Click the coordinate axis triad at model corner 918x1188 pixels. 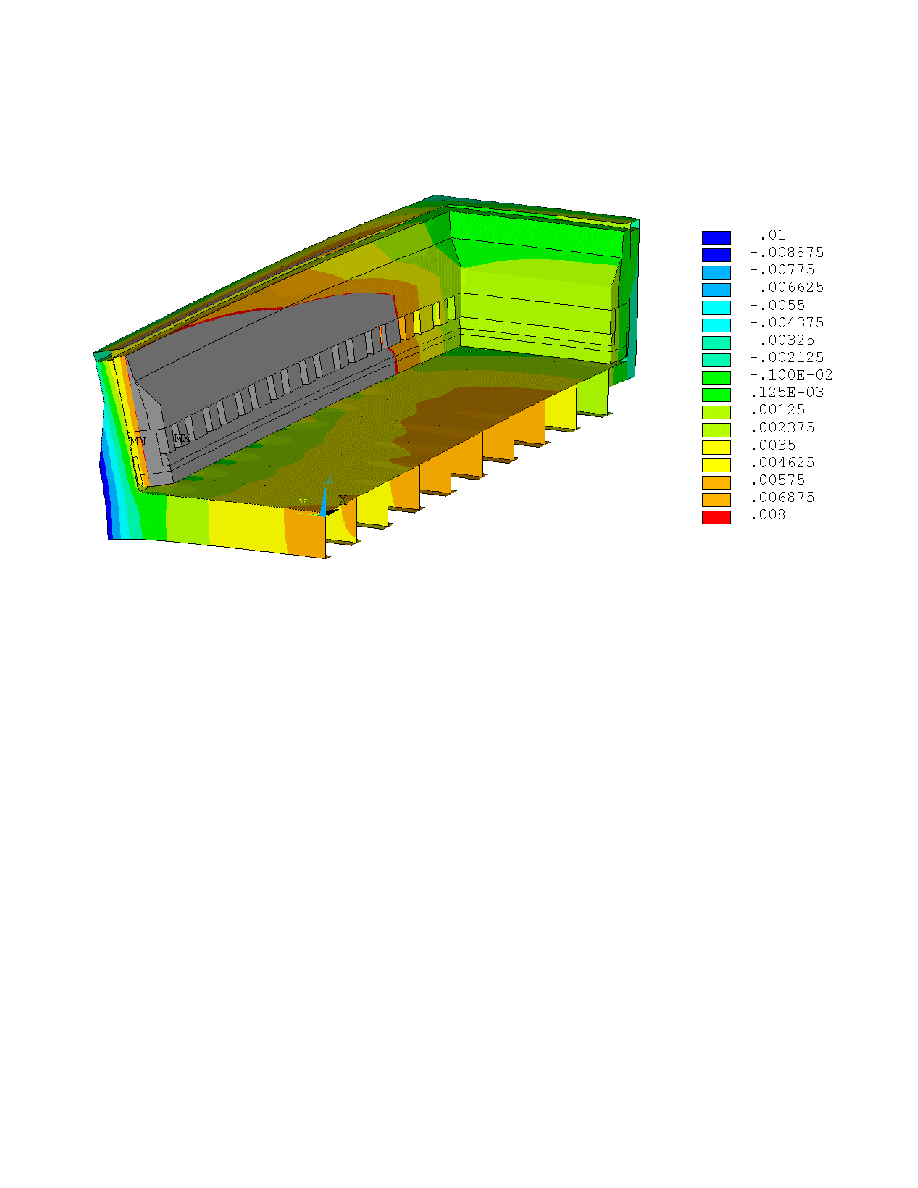pos(323,497)
